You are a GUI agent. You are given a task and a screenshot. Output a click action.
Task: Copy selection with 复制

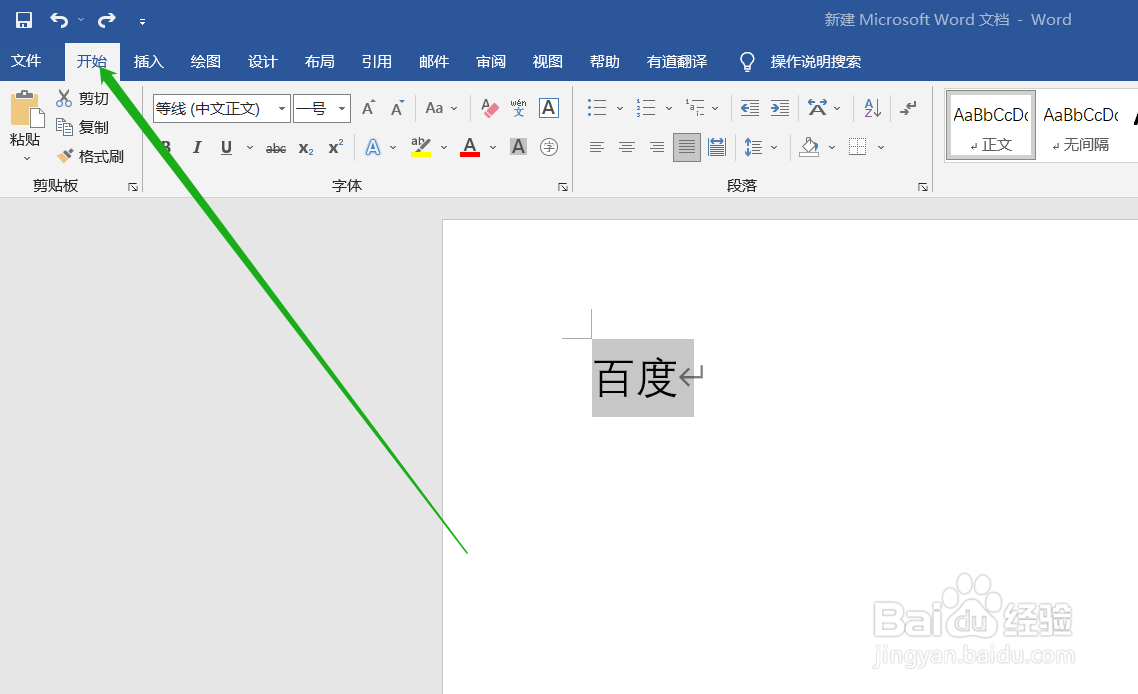coord(83,127)
